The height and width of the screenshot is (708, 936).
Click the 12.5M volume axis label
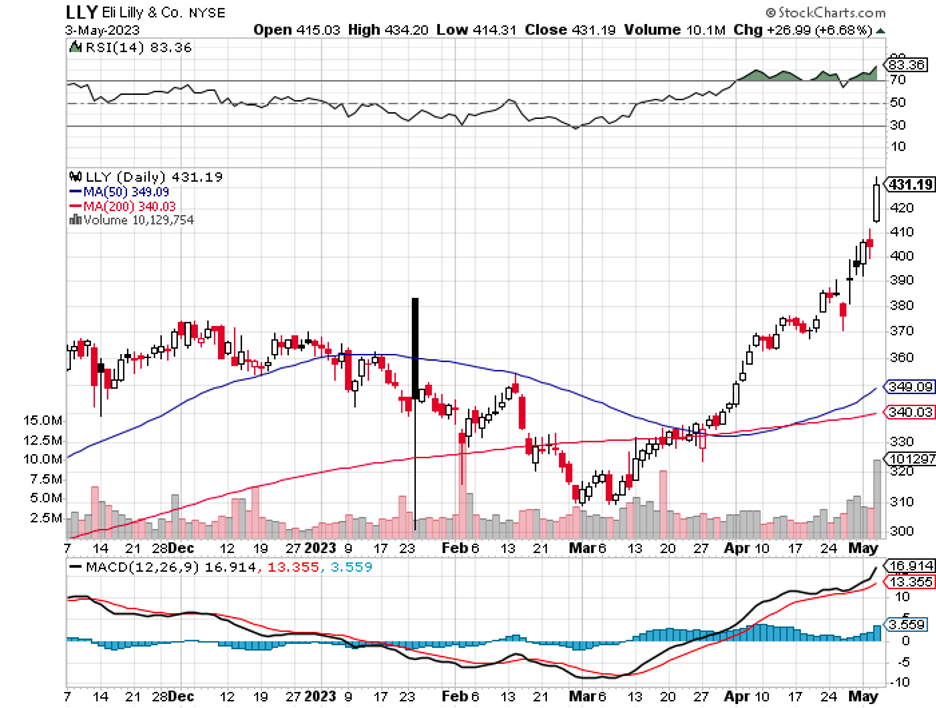(42, 440)
